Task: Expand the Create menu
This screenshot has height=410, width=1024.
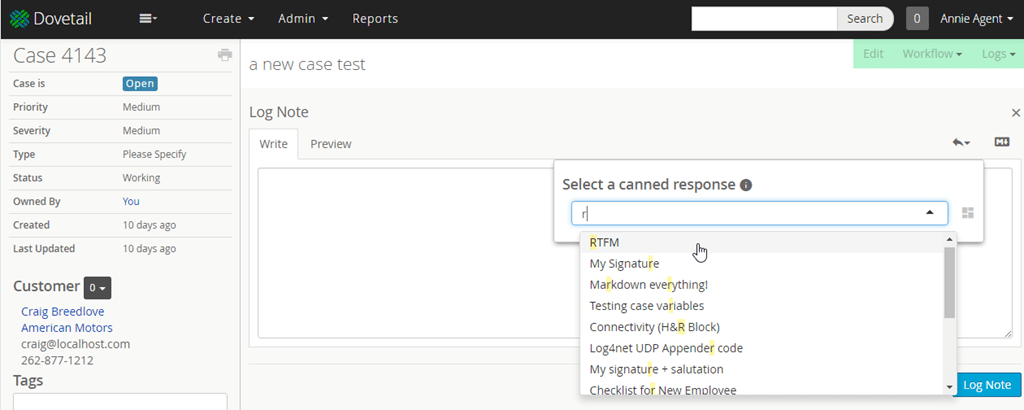Action: [228, 18]
